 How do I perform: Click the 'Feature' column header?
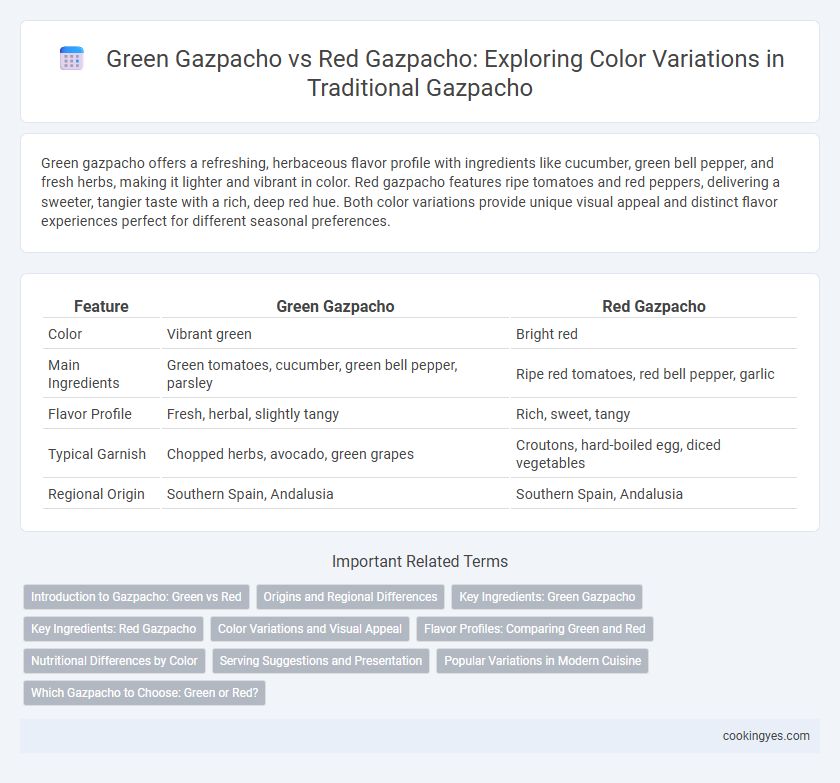[101, 306]
